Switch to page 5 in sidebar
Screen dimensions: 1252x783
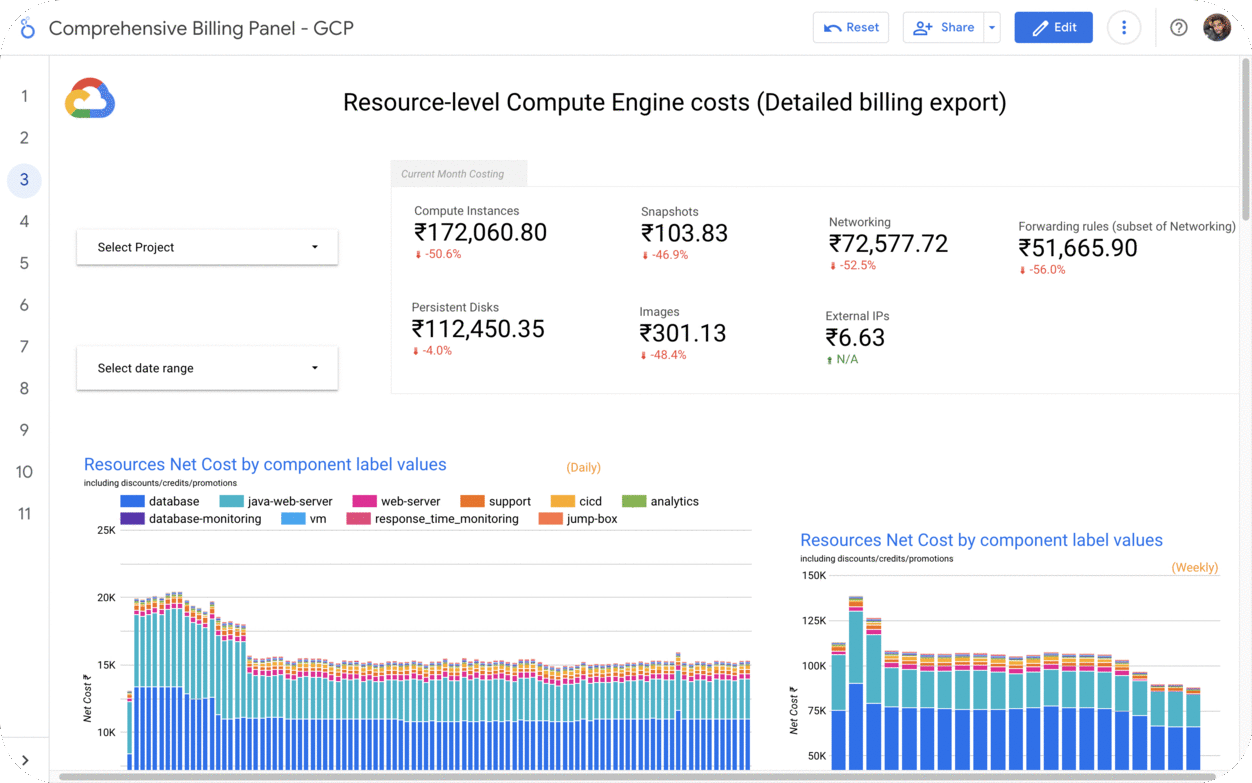click(24, 264)
